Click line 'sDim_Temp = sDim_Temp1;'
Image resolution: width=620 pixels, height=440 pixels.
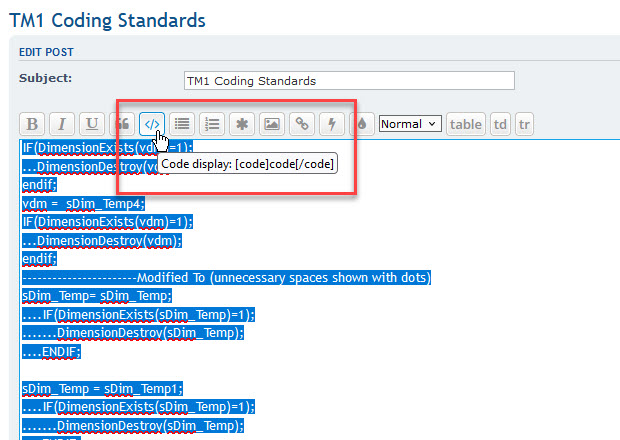(102, 389)
